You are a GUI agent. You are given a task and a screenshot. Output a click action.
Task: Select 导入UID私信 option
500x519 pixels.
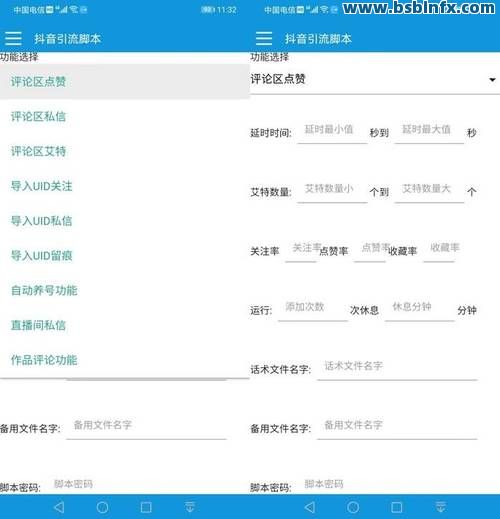point(125,221)
